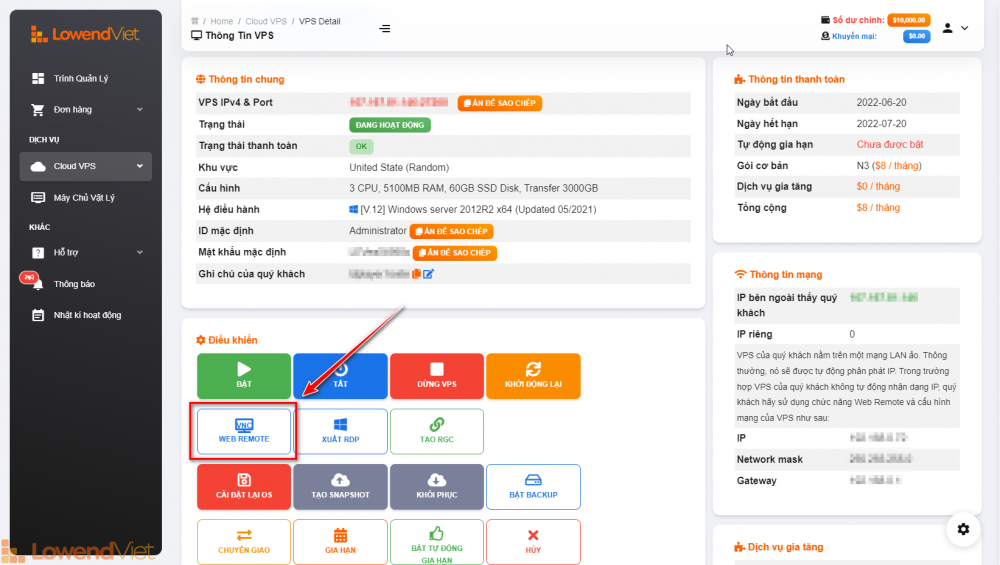Image resolution: width=1000 pixels, height=565 pixels.
Task: Open WEB REMOTE VNC console
Action: click(244, 432)
